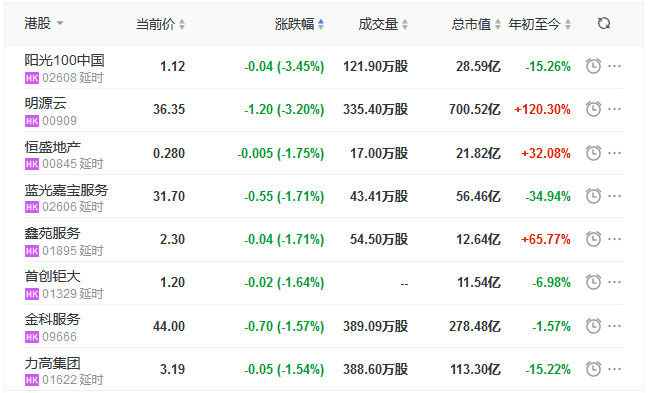Set a price alert for 恒盛地产
648x393 pixels.
[x=593, y=153]
